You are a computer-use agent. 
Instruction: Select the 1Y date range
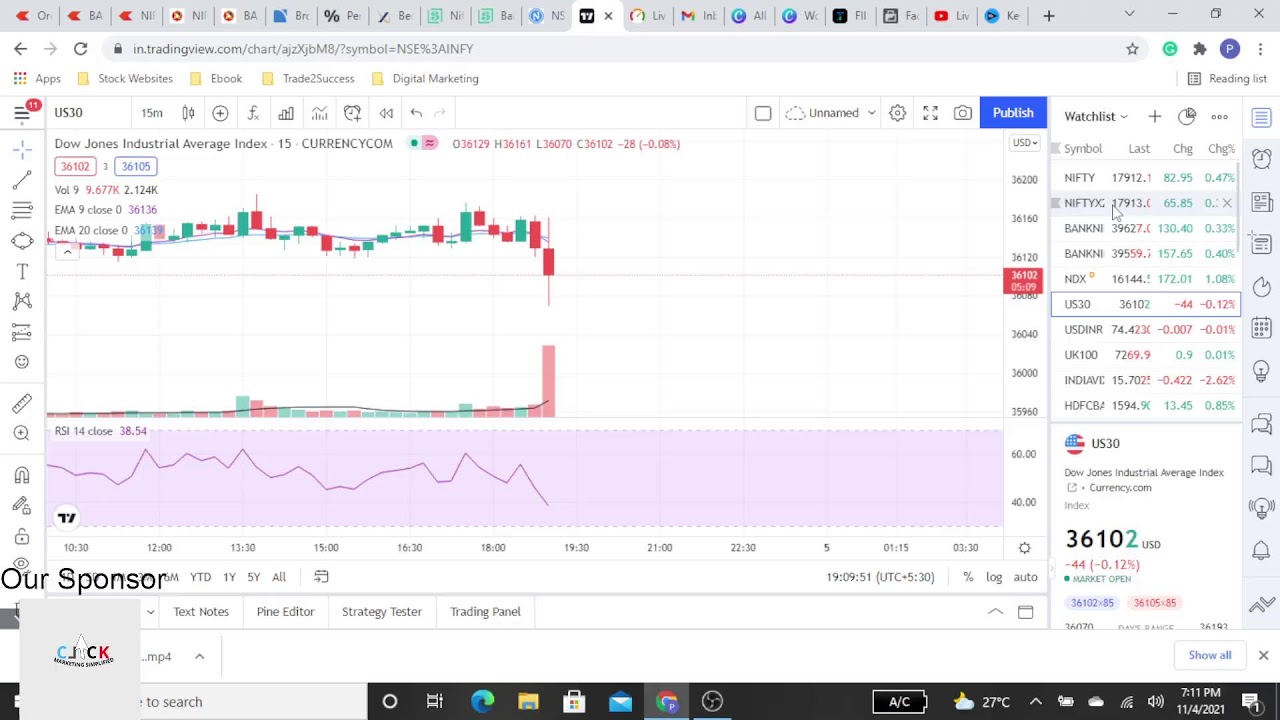tap(229, 577)
